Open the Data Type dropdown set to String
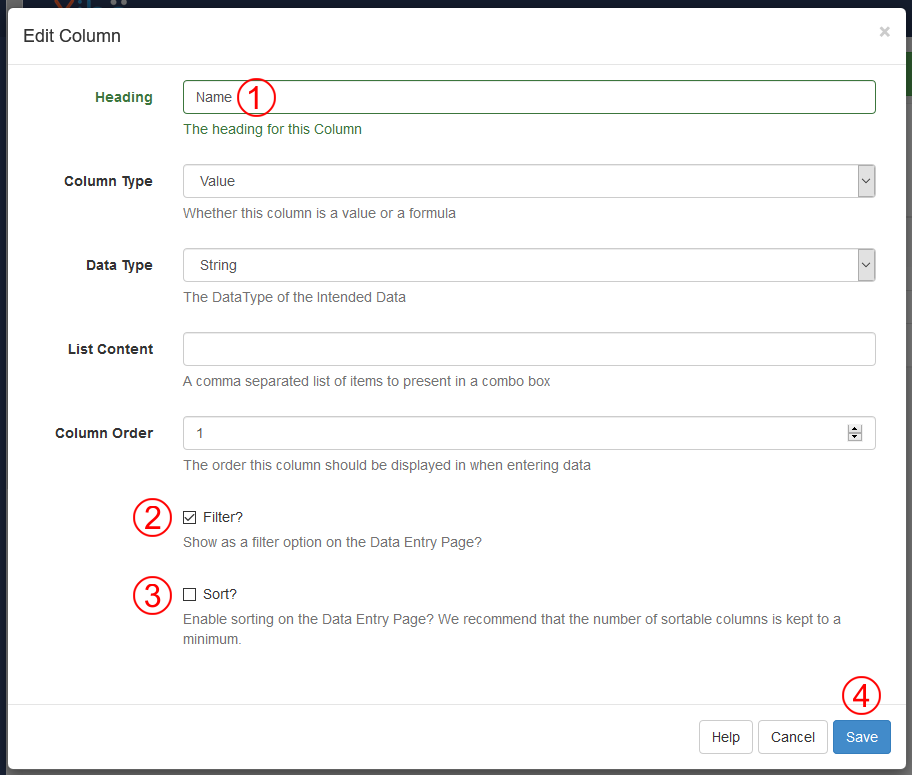The height and width of the screenshot is (775, 912). (x=529, y=265)
